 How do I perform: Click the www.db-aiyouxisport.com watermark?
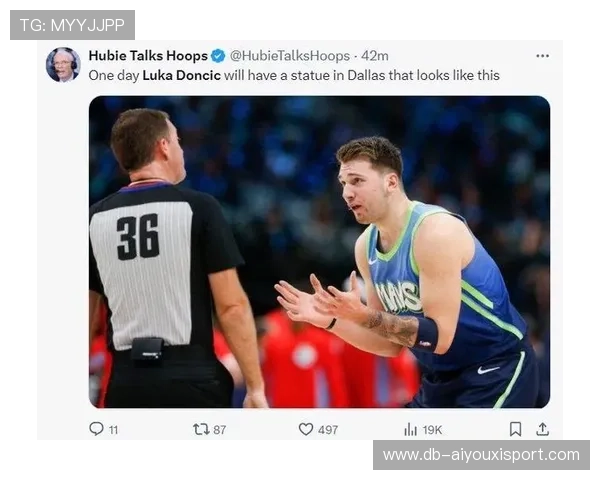481,455
